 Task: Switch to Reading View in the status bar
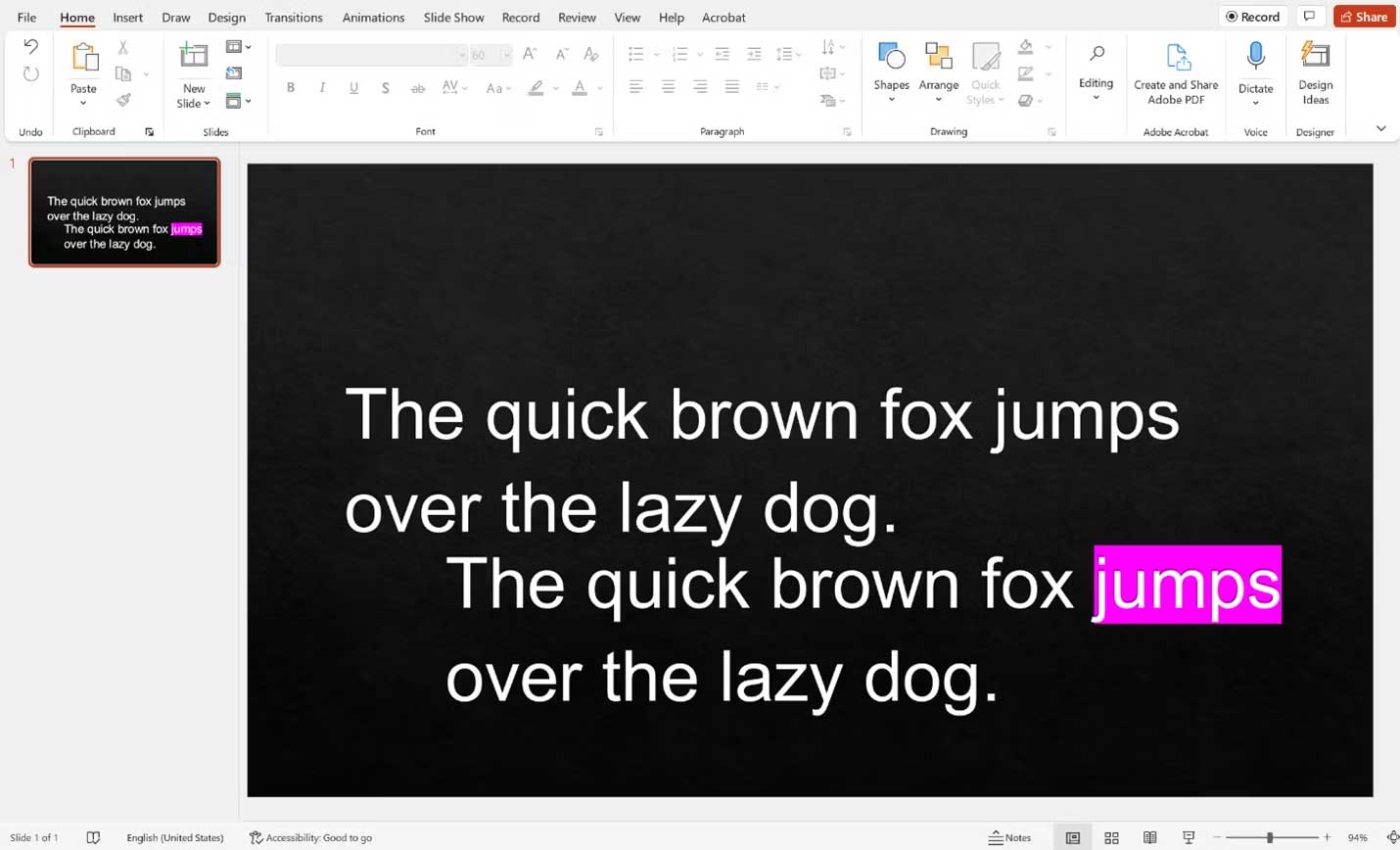click(x=1149, y=837)
